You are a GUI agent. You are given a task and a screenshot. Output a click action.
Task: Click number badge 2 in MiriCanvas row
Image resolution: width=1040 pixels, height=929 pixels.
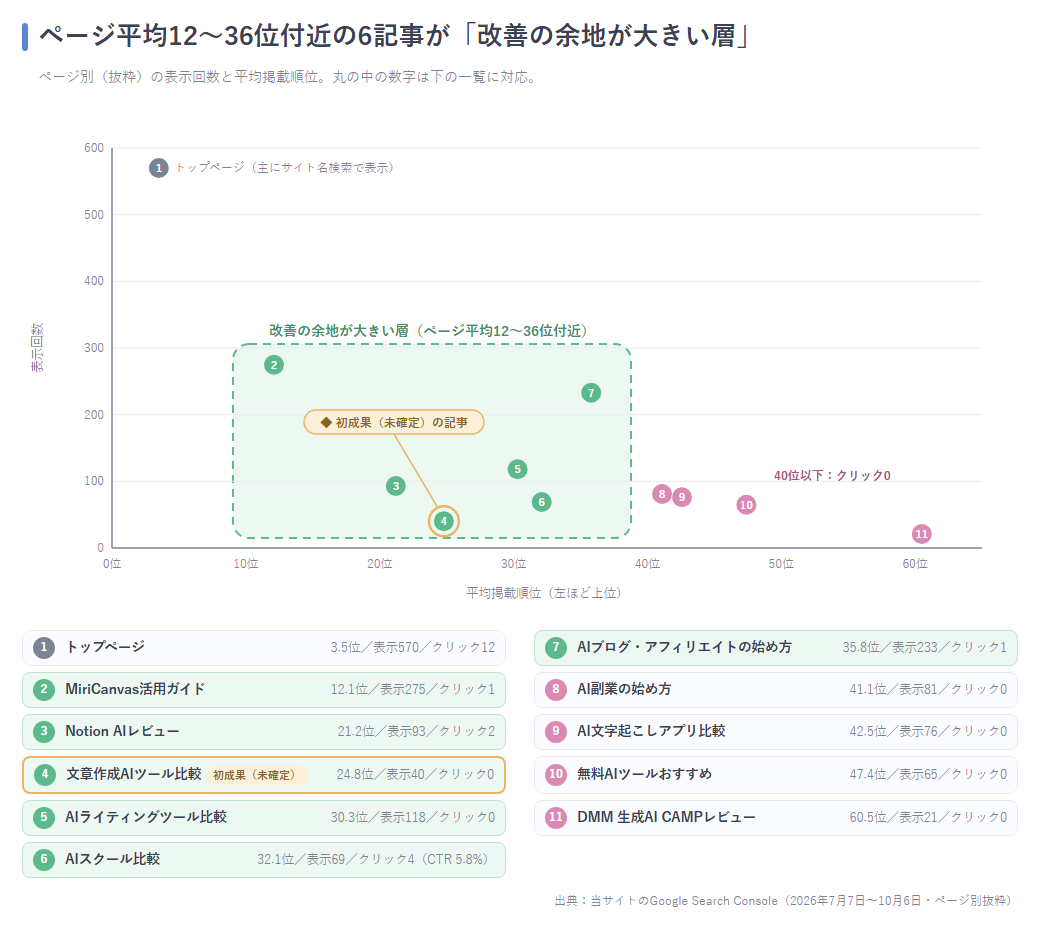44,689
